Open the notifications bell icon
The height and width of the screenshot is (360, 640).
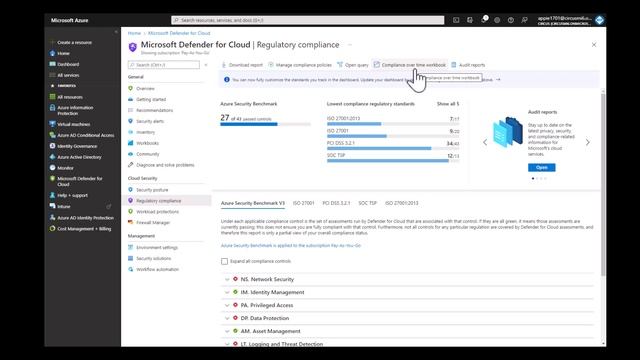coord(484,20)
